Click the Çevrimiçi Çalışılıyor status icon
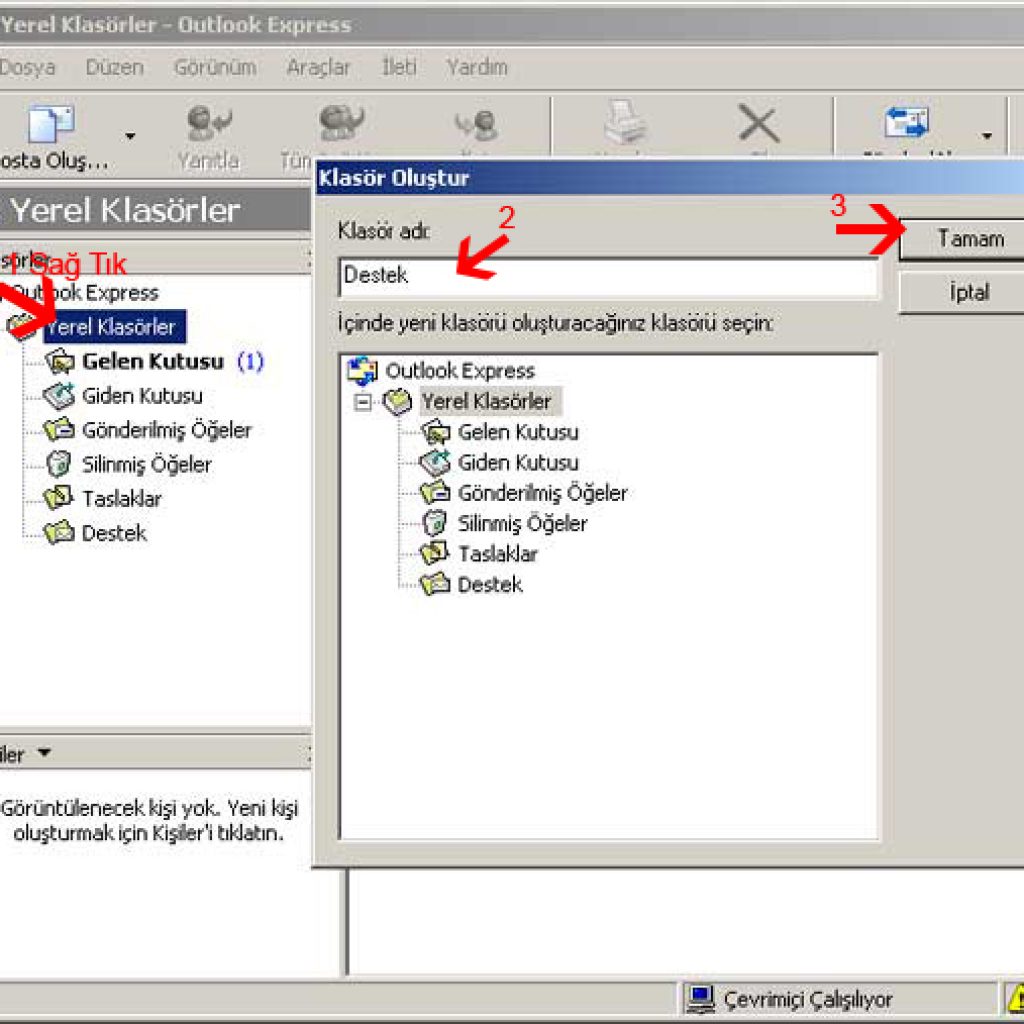1024x1024 pixels. pyautogui.click(x=701, y=999)
